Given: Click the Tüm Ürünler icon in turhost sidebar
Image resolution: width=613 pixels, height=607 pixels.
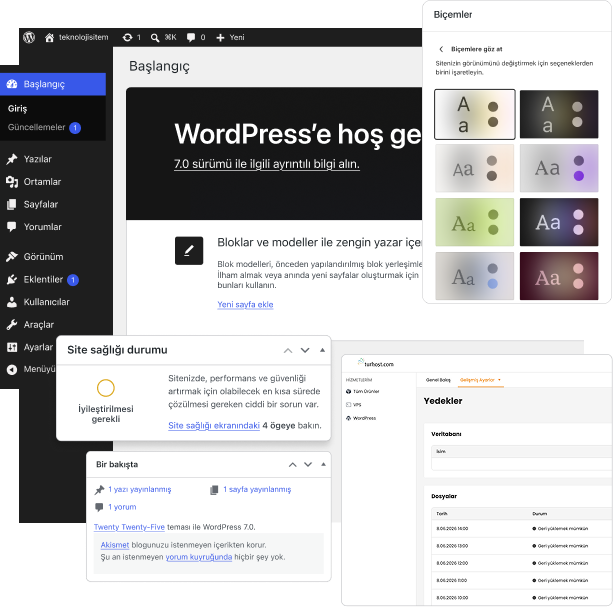Looking at the screenshot, I should pos(348,391).
